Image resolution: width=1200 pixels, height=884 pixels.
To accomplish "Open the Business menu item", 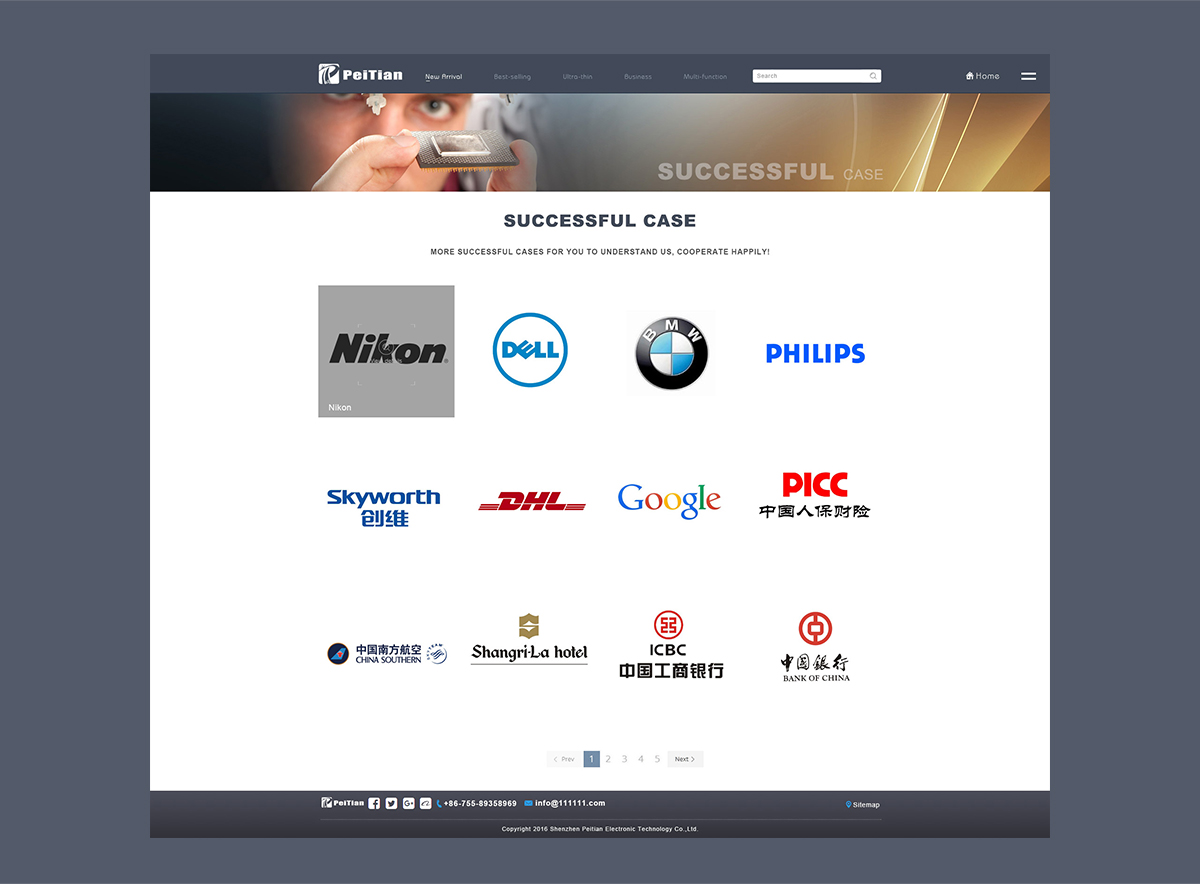I will 637,77.
